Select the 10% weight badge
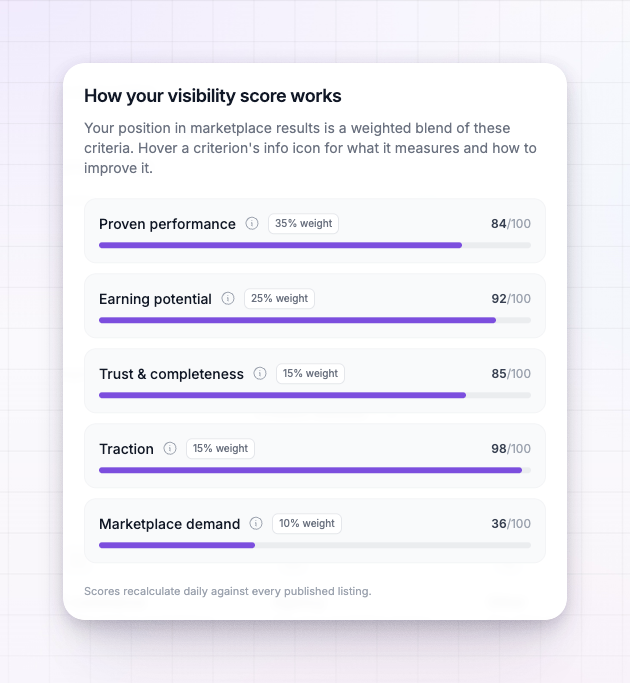 [x=307, y=523]
